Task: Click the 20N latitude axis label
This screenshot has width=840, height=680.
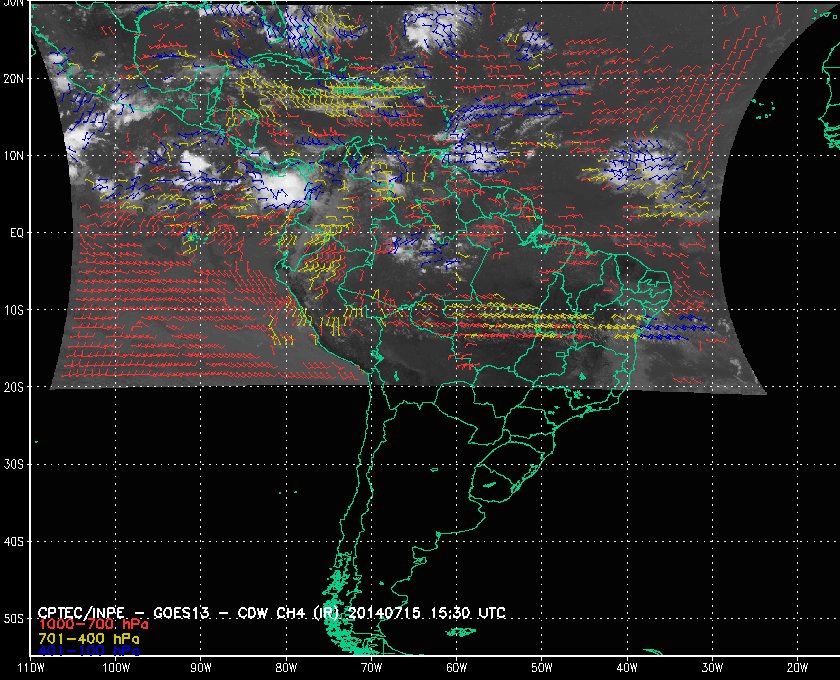Action: tap(14, 78)
